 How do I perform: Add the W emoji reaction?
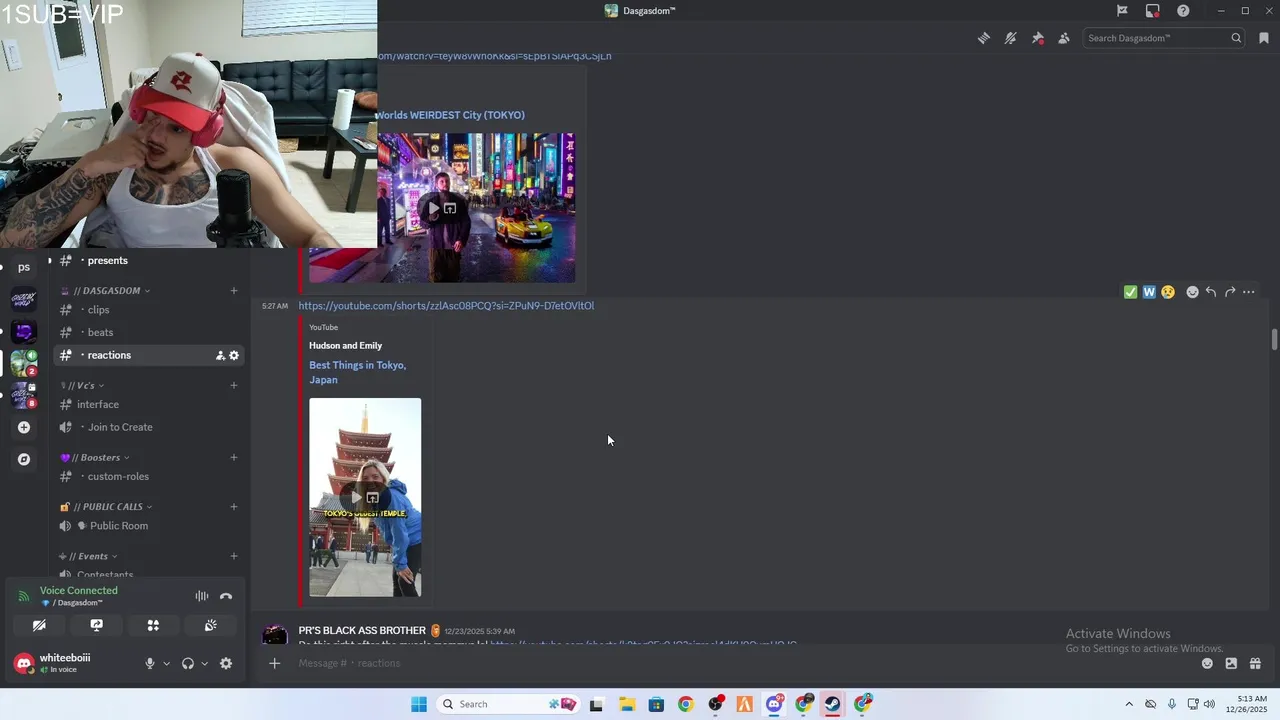point(1149,292)
